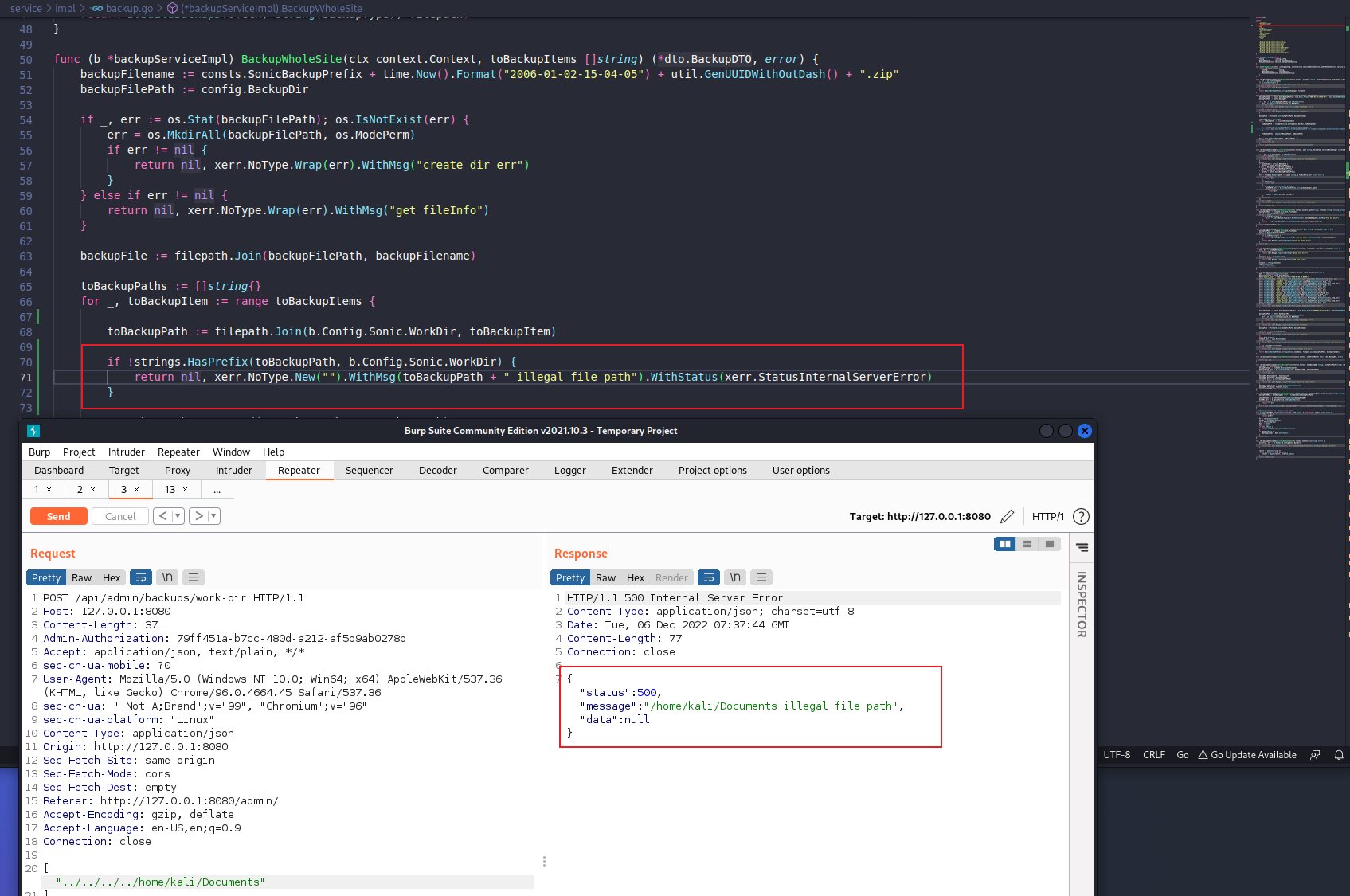The height and width of the screenshot is (896, 1350).
Task: Switch to the Decoder tab
Action: click(x=437, y=470)
